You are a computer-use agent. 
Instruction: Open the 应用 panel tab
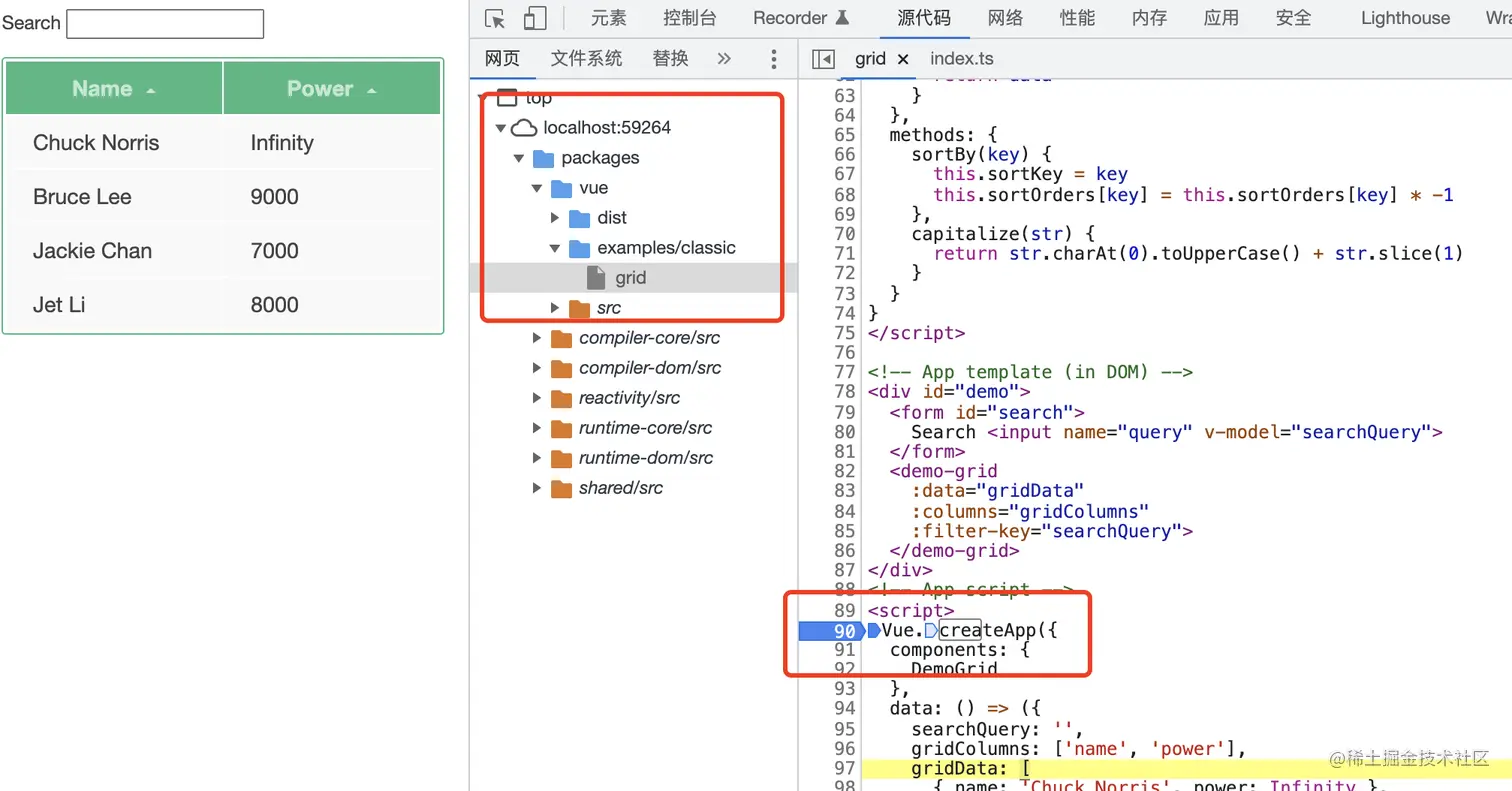tap(1221, 18)
